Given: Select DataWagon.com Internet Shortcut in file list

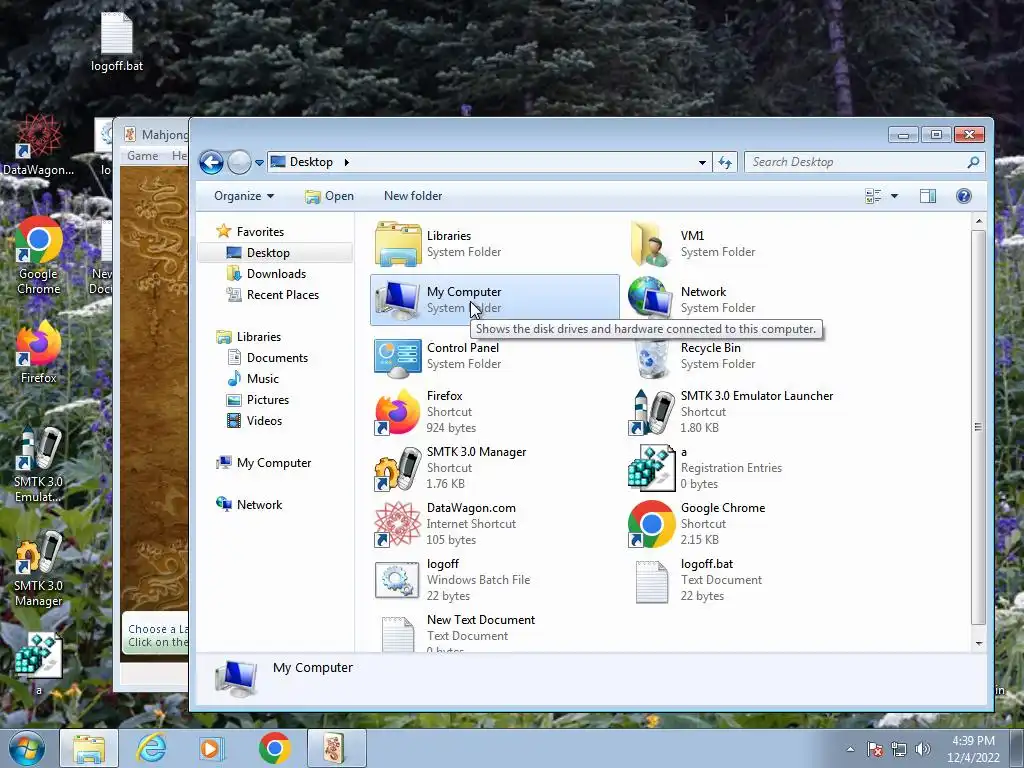Looking at the screenshot, I should tap(398, 524).
